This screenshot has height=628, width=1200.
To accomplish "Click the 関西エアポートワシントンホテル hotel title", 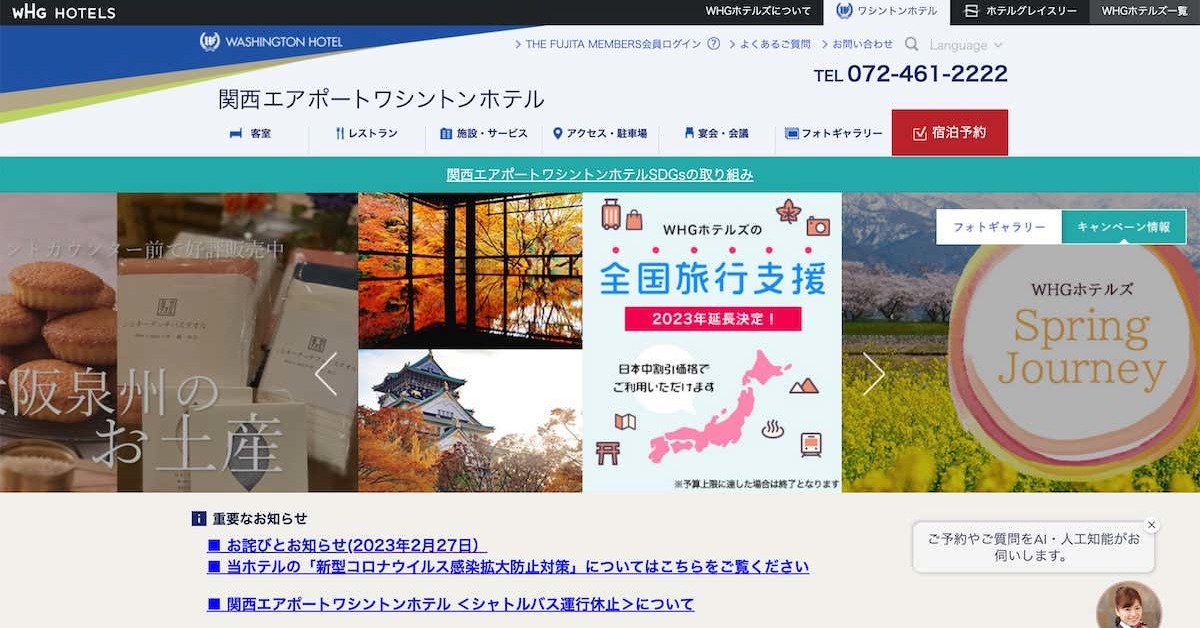I will [381, 99].
